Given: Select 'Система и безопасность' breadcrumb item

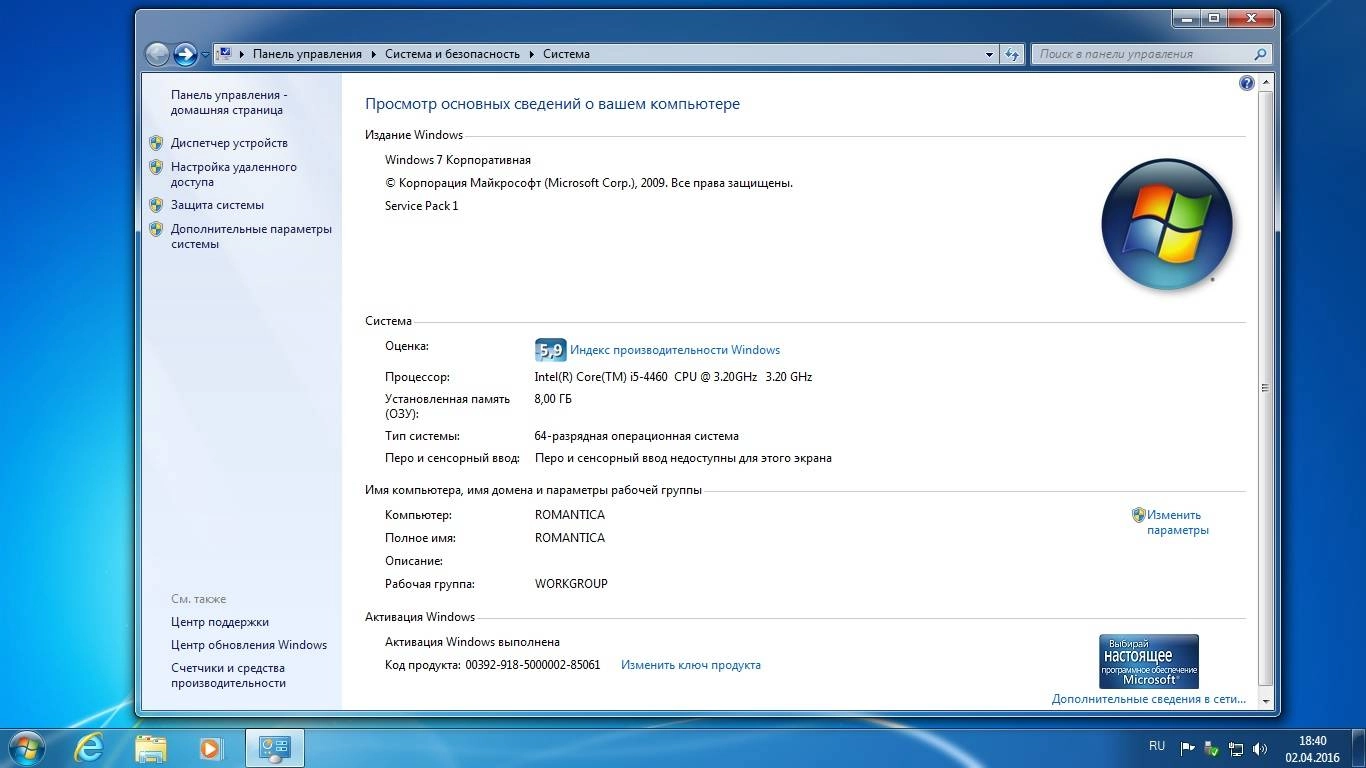Looking at the screenshot, I should (x=452, y=54).
